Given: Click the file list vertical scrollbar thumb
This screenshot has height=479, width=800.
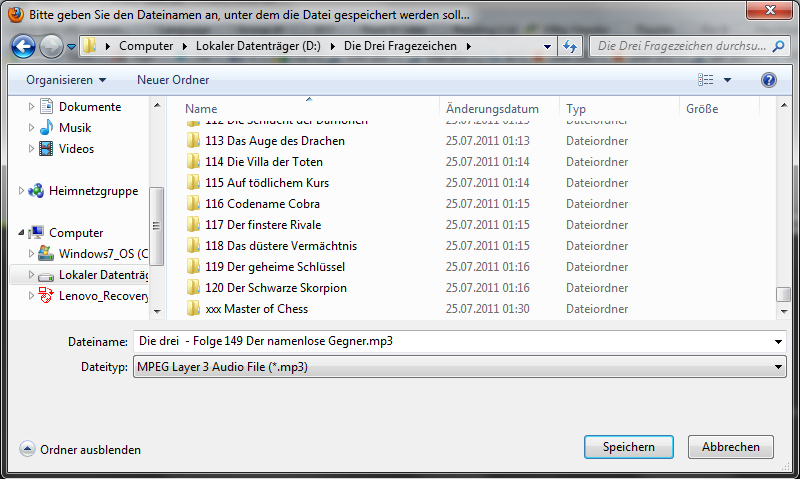Looking at the screenshot, I should (x=783, y=294).
